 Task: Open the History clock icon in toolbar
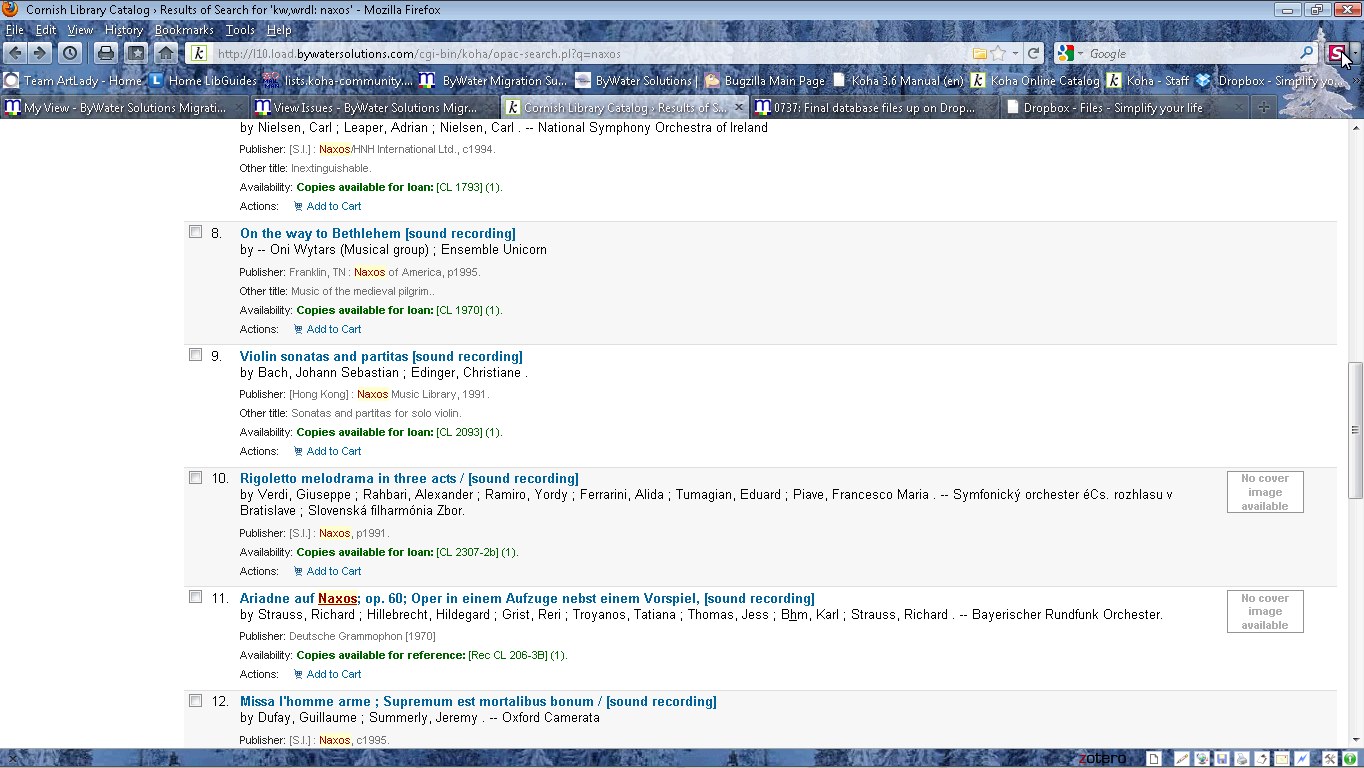pos(70,53)
